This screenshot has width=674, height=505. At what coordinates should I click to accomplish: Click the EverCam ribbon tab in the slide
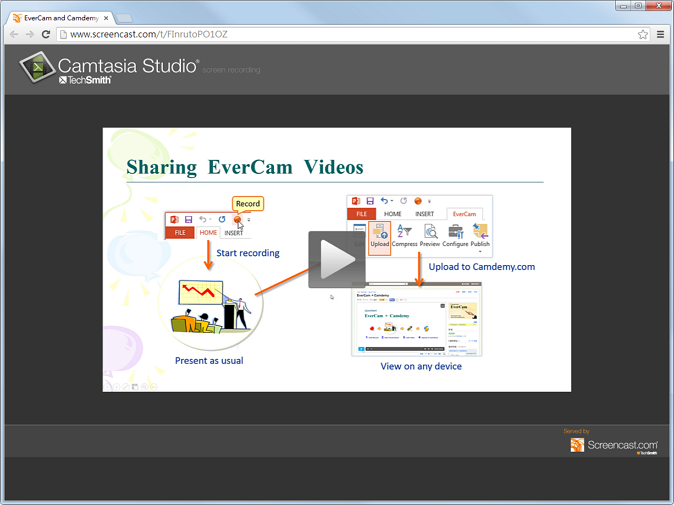(x=464, y=214)
